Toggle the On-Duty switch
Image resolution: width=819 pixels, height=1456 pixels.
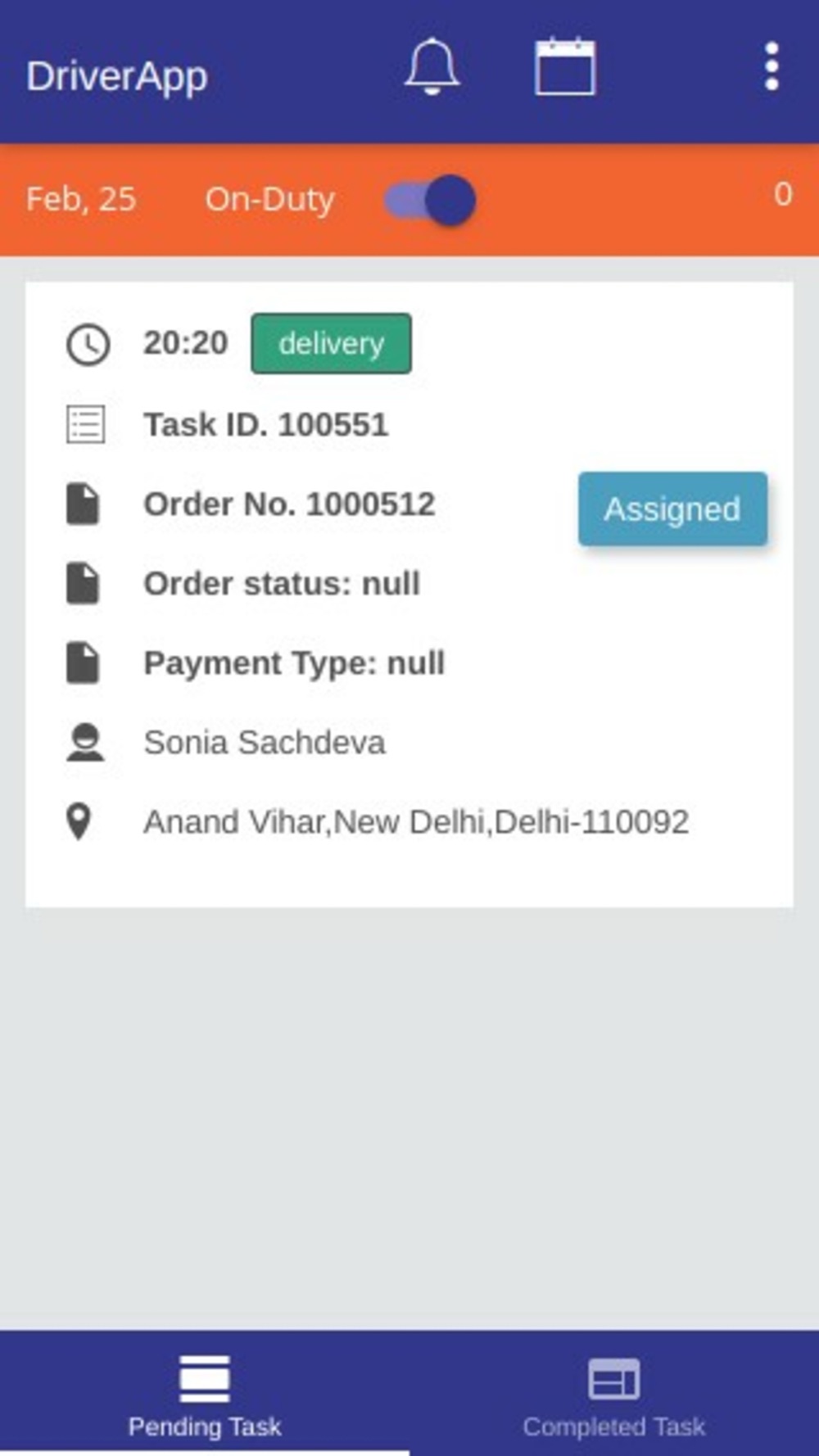pos(431,200)
